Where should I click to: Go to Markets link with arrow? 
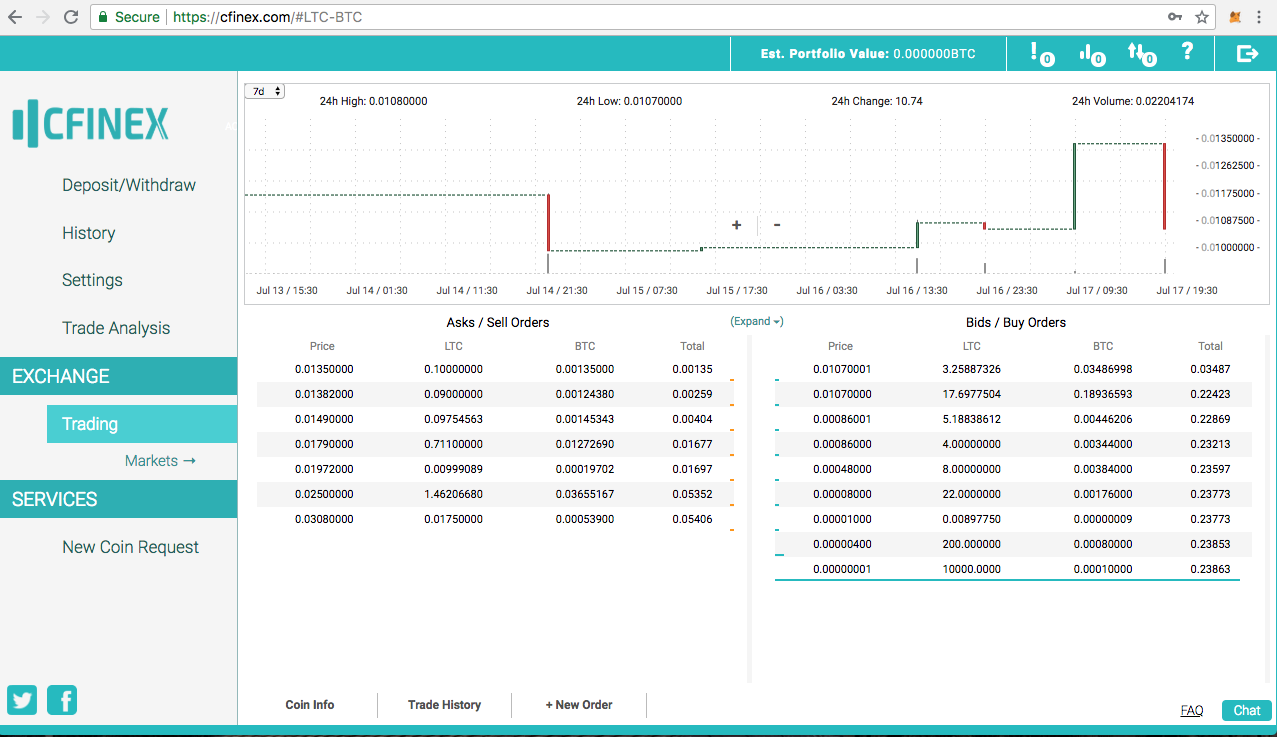click(160, 461)
